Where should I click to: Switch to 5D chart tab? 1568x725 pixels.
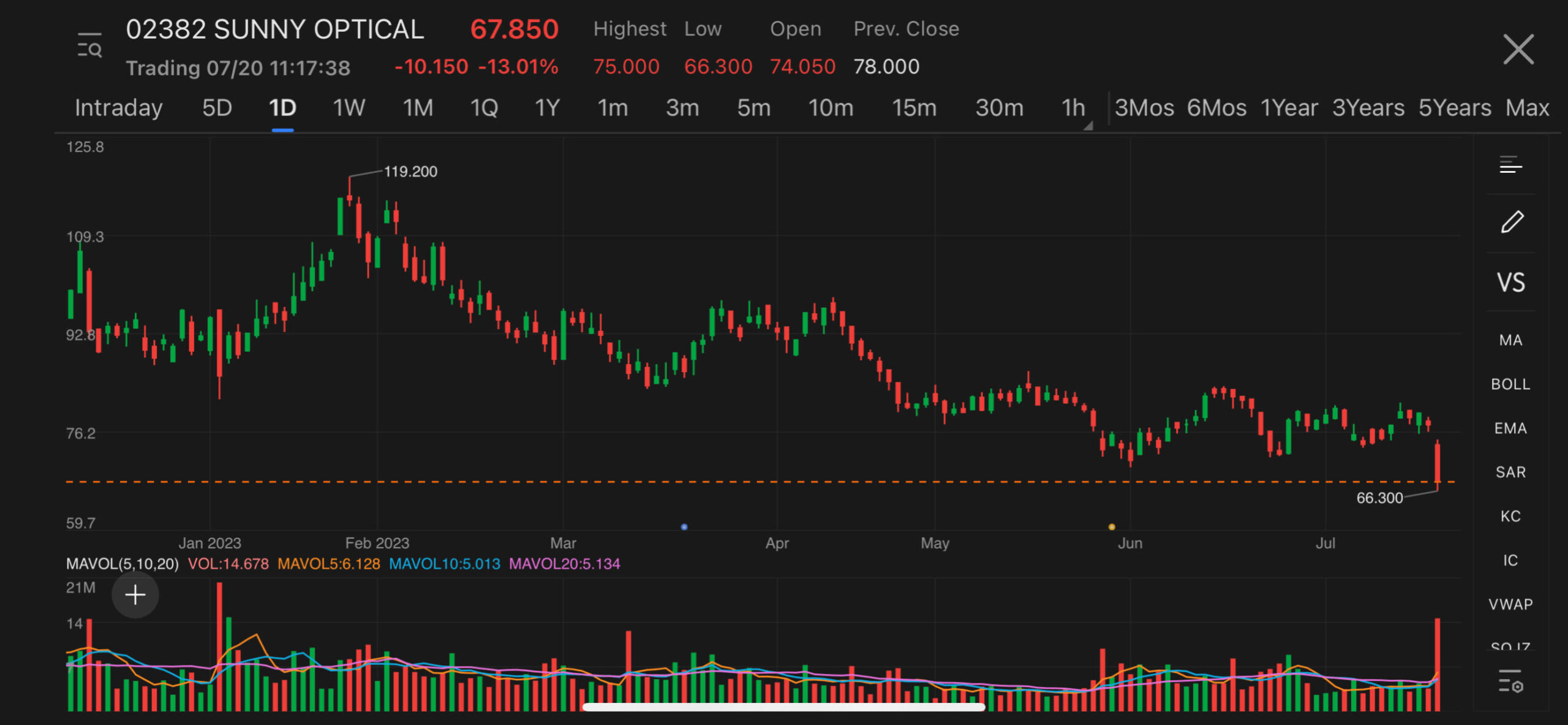pos(217,108)
